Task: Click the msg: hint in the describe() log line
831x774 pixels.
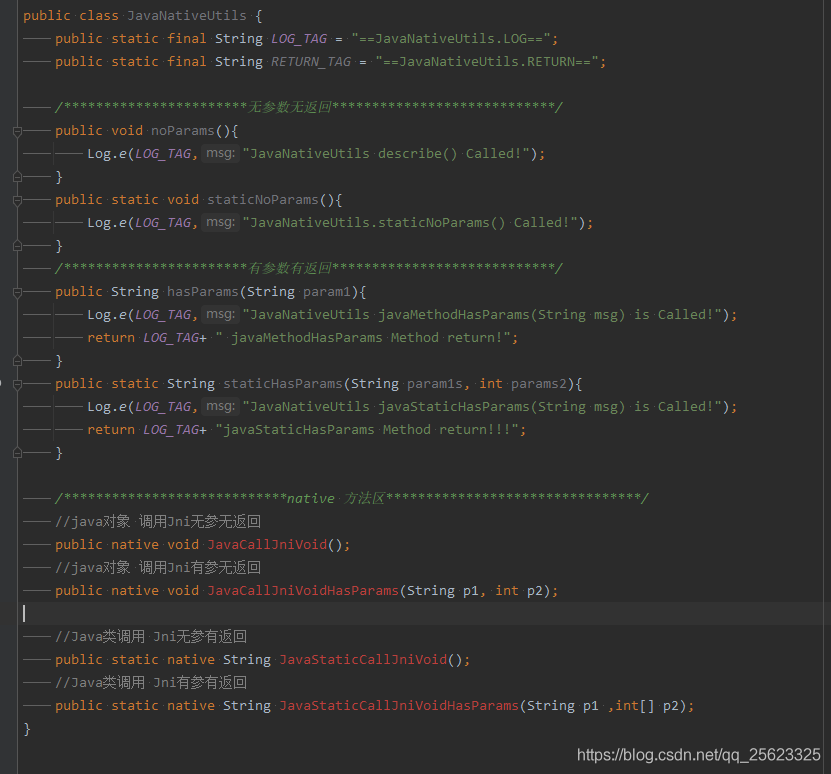Action: [220, 153]
